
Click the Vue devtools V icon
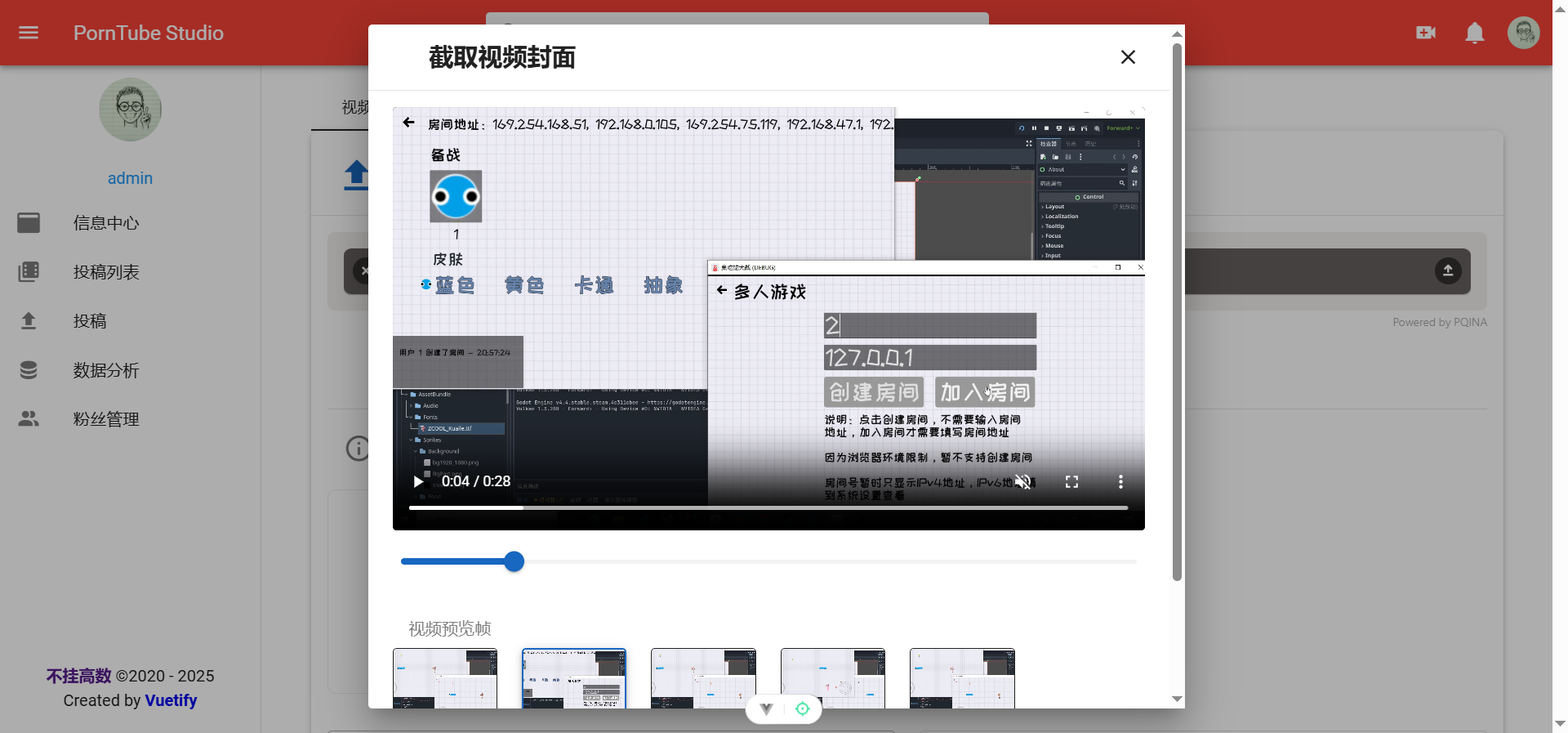pos(766,708)
